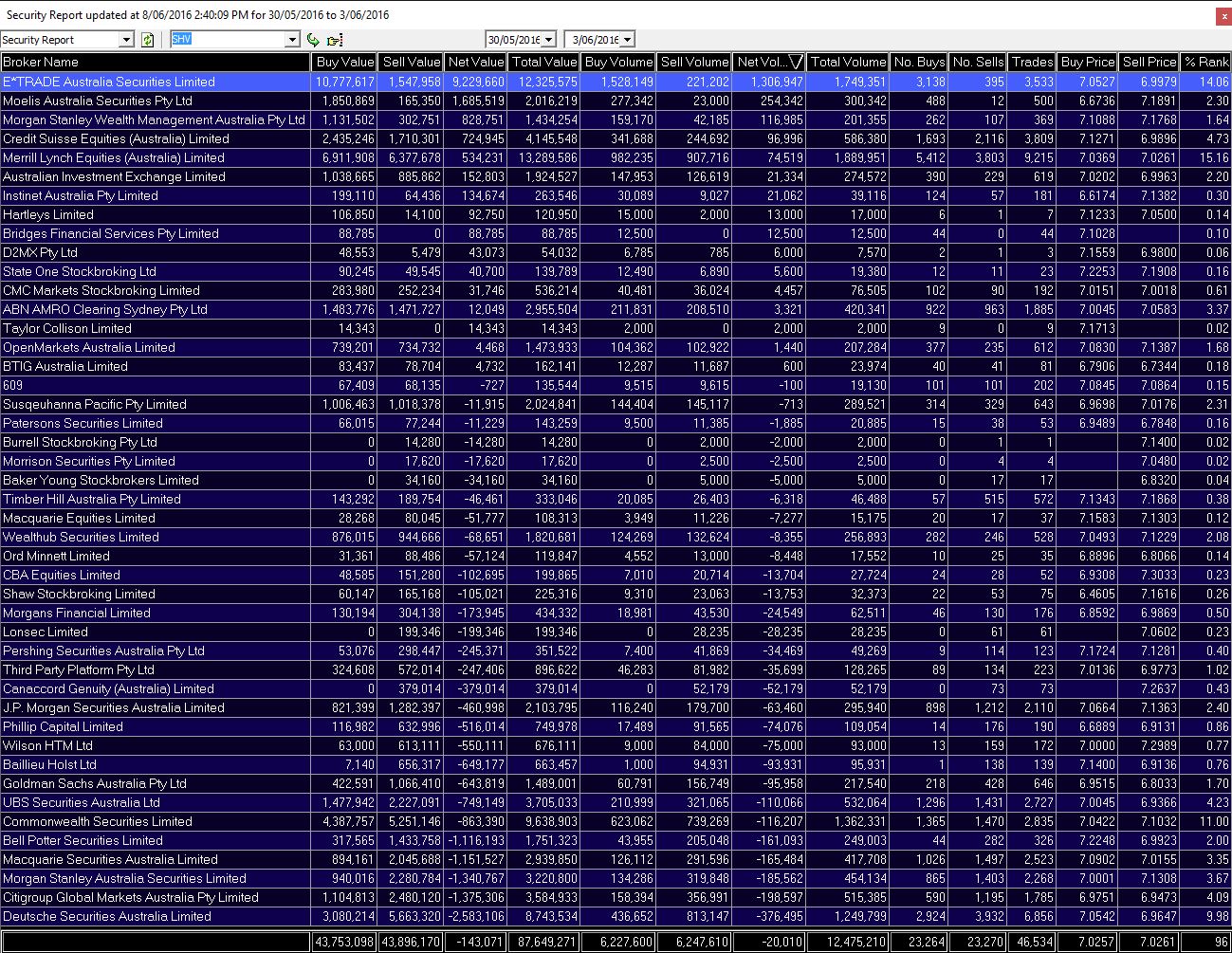This screenshot has height=953, width=1232.
Task: Sort by Buy Value column header
Action: coord(344,62)
